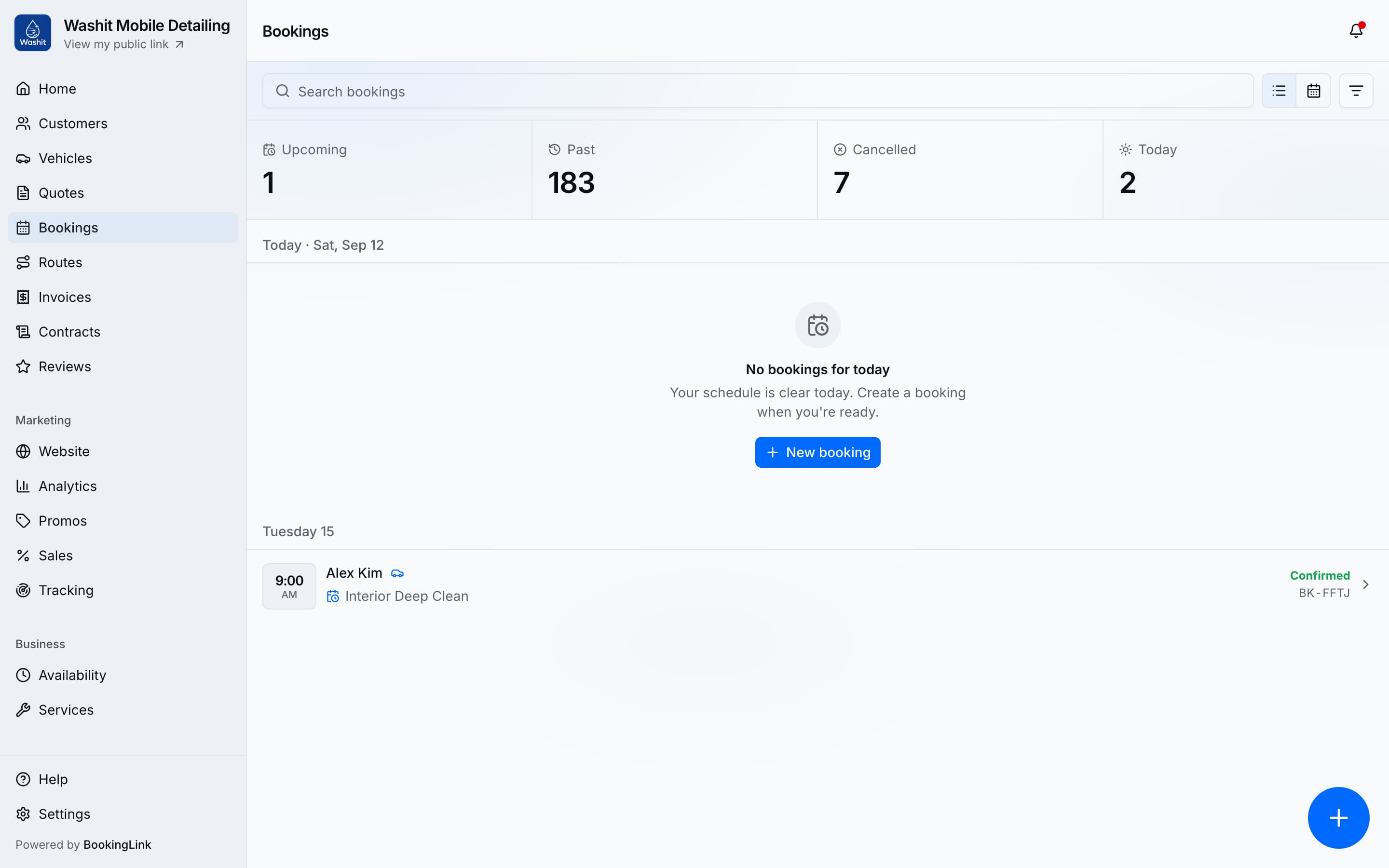Click the Search bookings field
The width and height of the screenshot is (1389, 868).
point(758,91)
